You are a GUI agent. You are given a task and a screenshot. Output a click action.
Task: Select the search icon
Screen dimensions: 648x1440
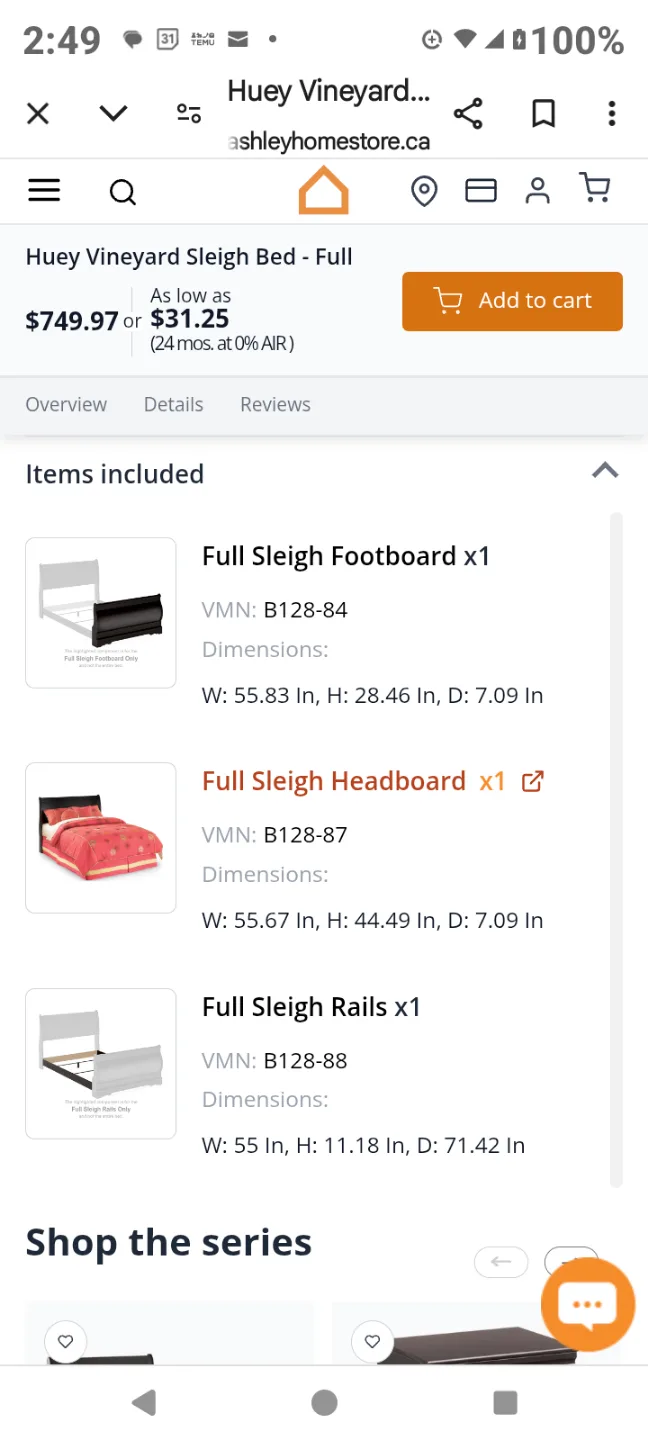[122, 191]
